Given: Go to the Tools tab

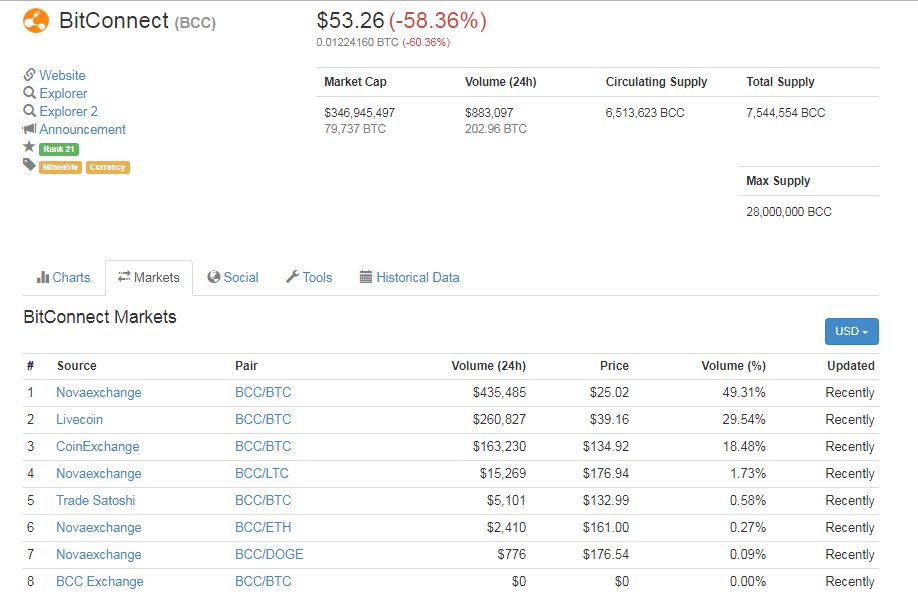Looking at the screenshot, I should coord(309,277).
